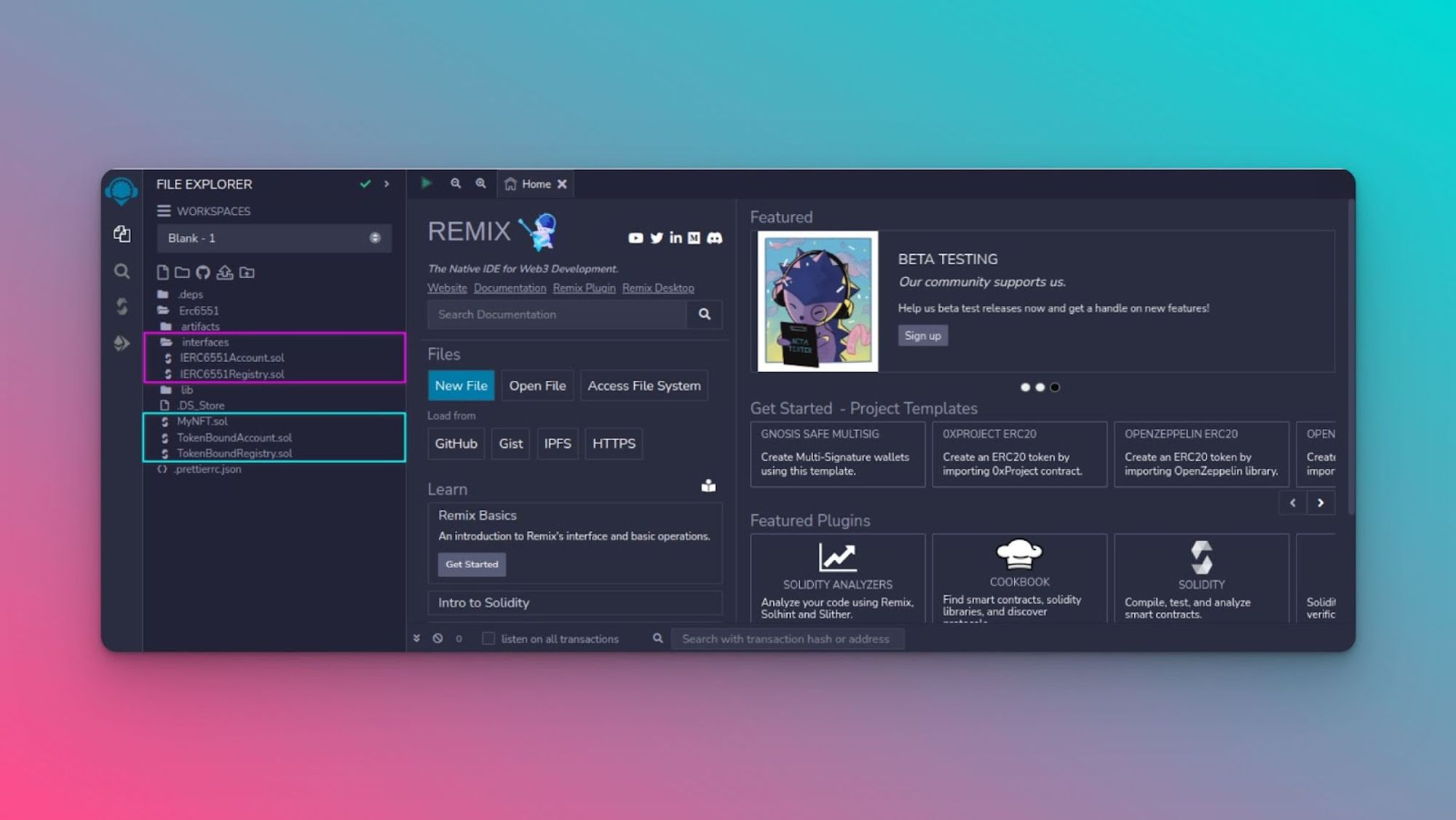Load from Gist button

[x=510, y=443]
